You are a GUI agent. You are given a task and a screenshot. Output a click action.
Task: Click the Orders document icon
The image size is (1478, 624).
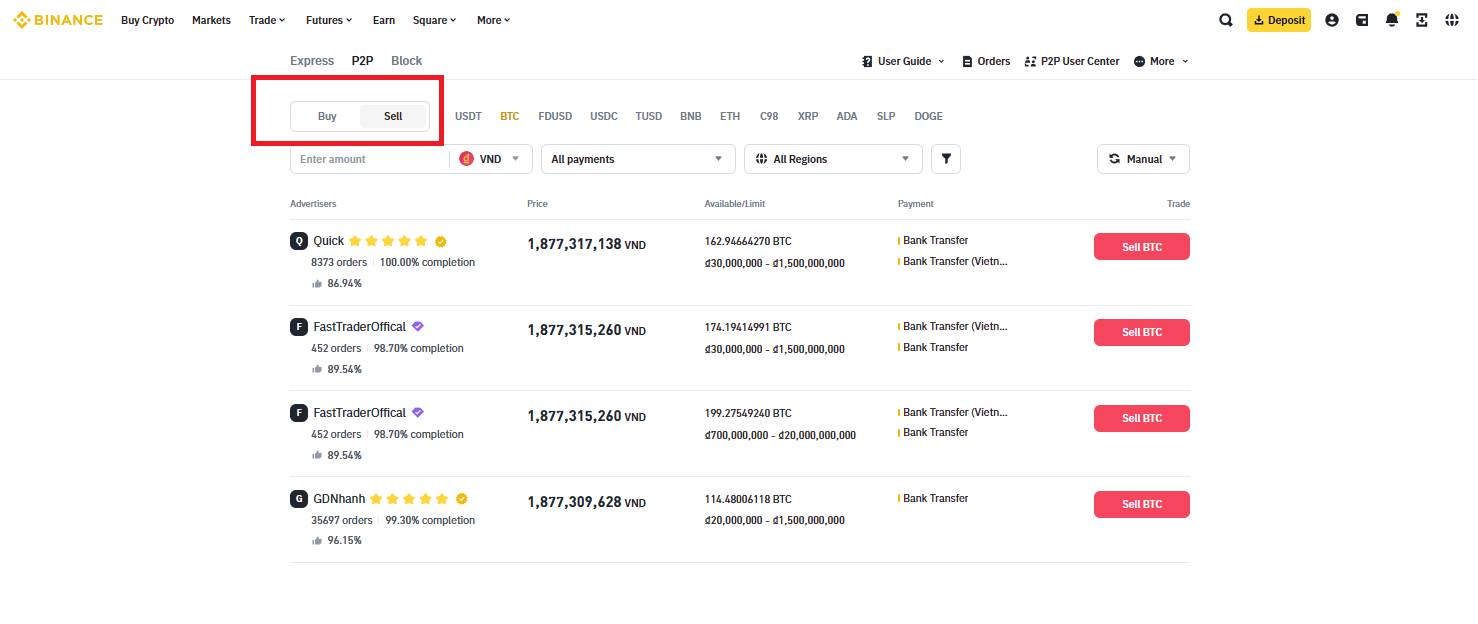coord(967,61)
